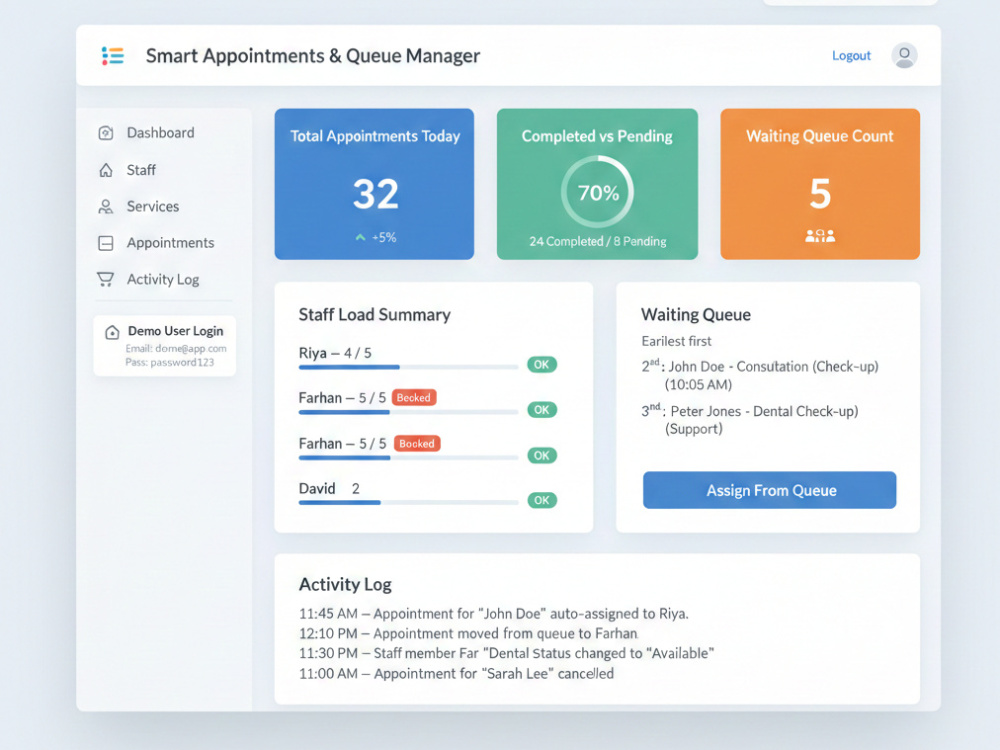Image resolution: width=1000 pixels, height=750 pixels.
Task: Go to Staff section
Action: click(141, 170)
